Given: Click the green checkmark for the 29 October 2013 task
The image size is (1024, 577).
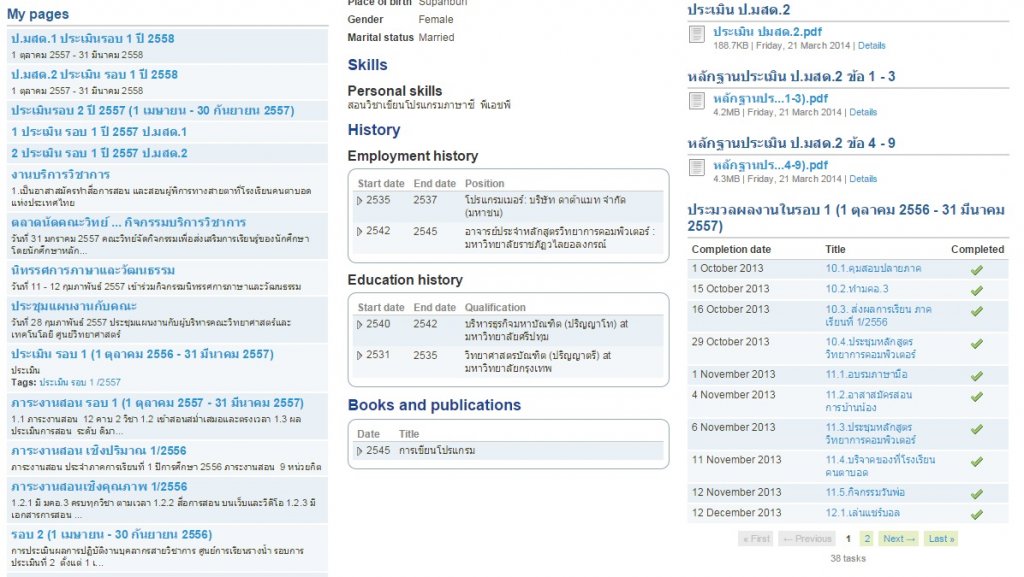Looking at the screenshot, I should tap(977, 342).
